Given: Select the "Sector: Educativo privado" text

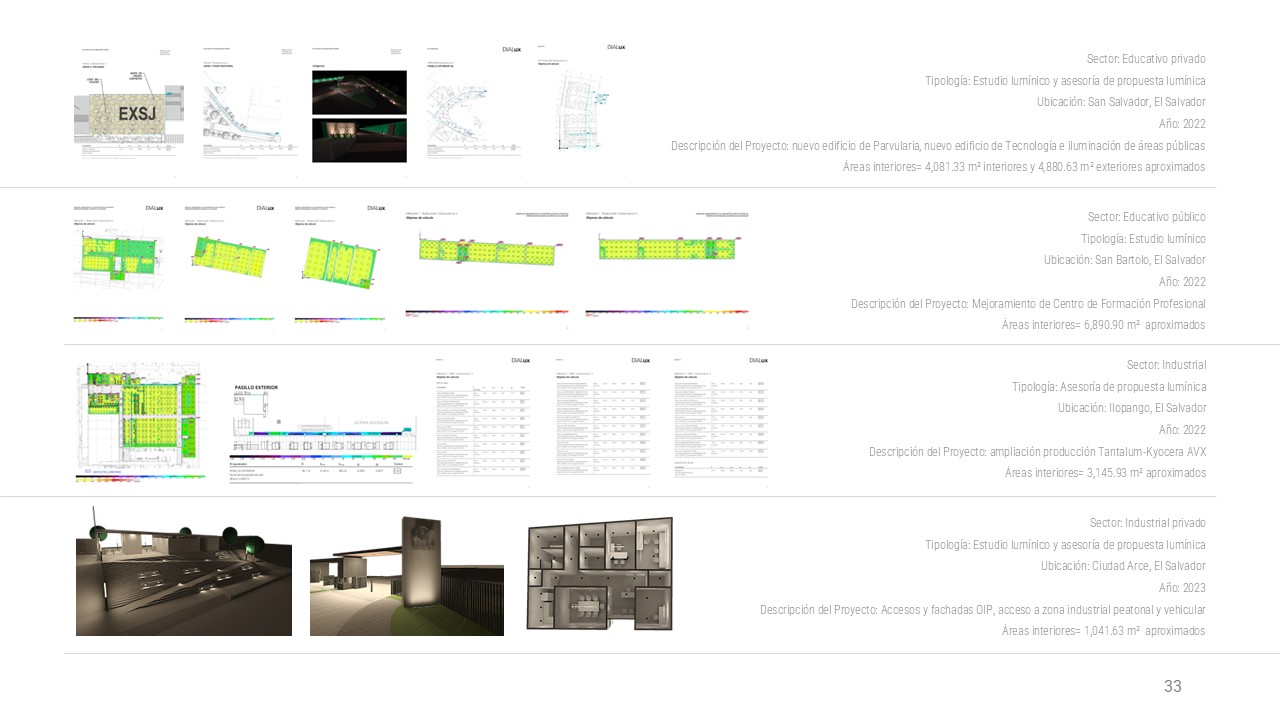Looking at the screenshot, I should (1146, 59).
